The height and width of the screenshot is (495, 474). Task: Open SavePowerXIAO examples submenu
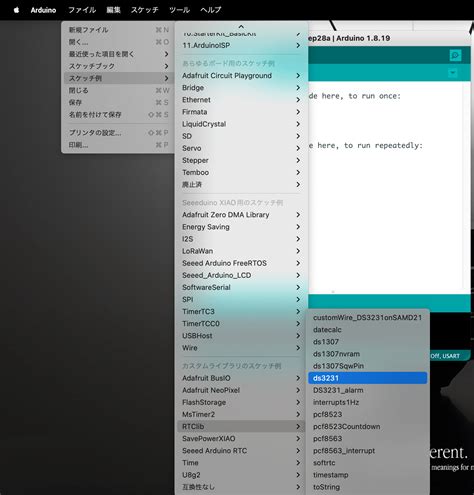point(241,439)
